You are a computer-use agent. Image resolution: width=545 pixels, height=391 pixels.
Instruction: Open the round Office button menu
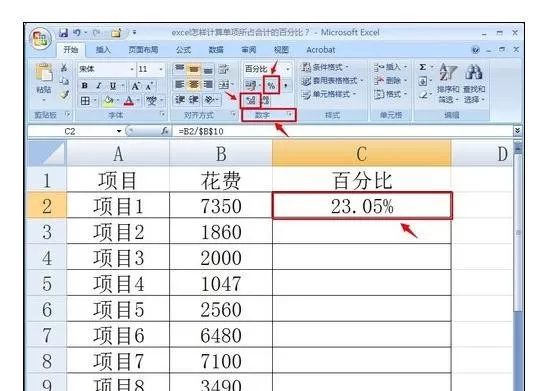click(41, 39)
